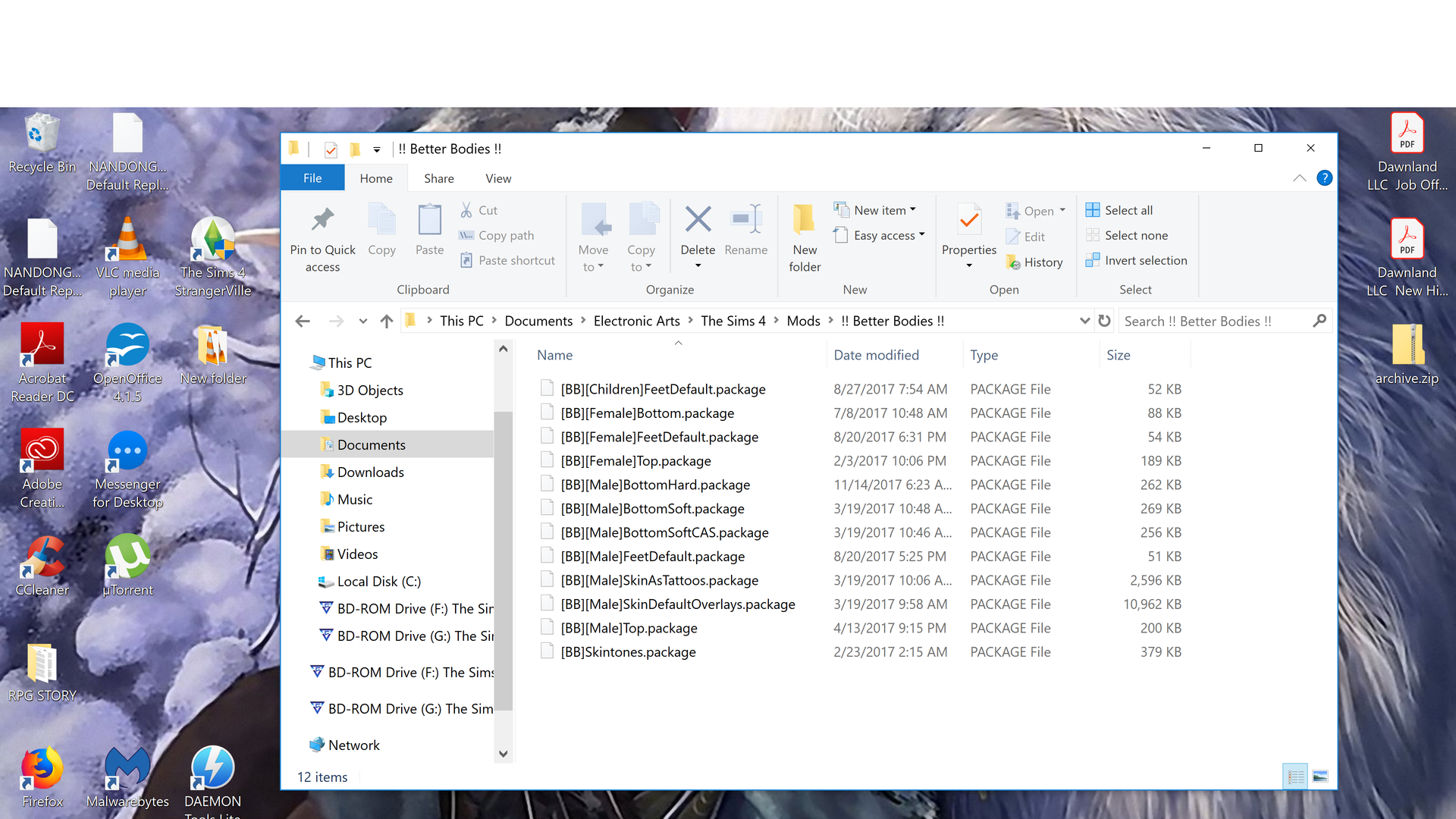Select the CCleaner desktop shortcut
Viewport: 1456px width, 819px height.
42,566
